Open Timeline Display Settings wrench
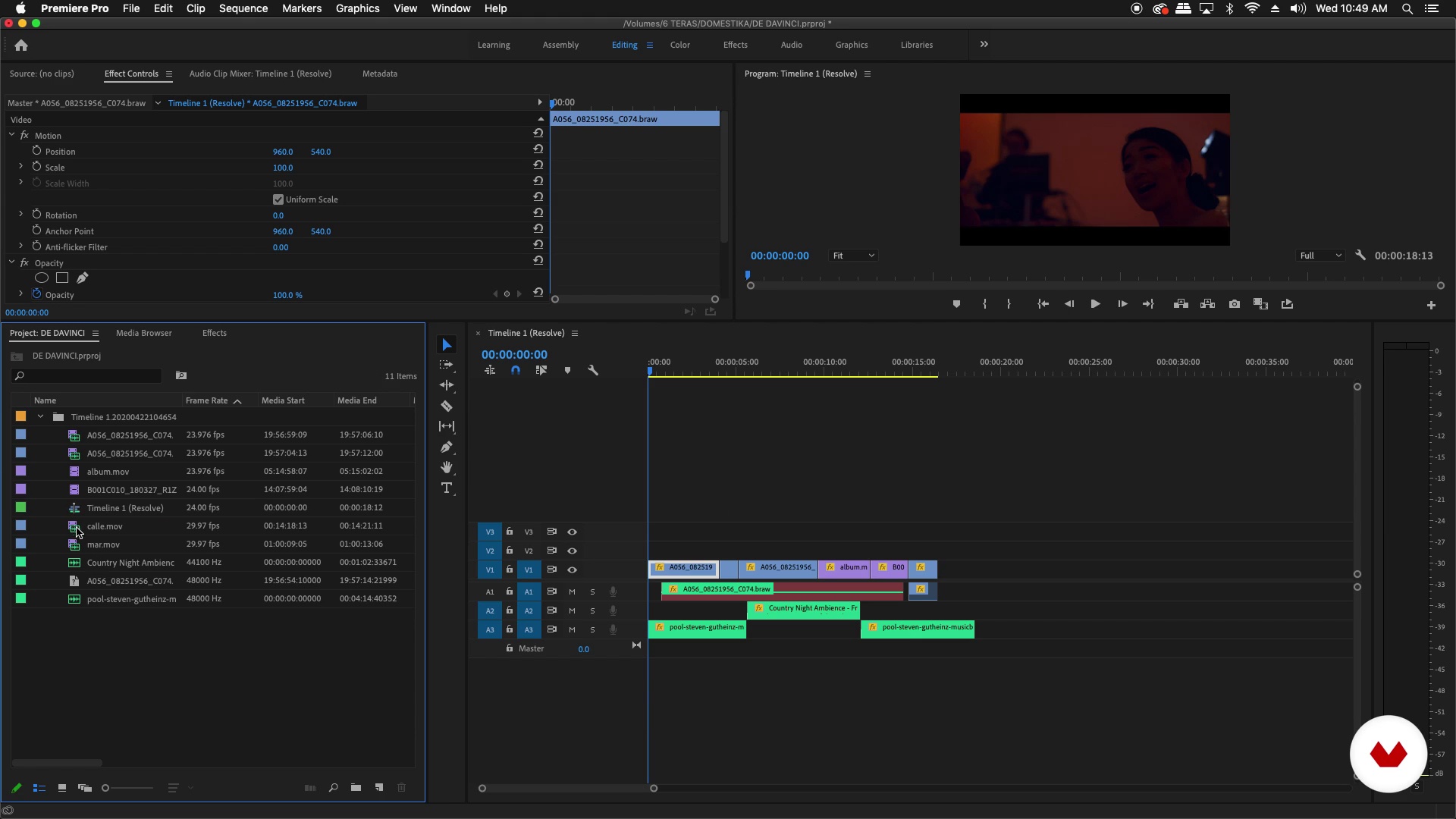Screen dimensions: 1456x819 point(593,370)
